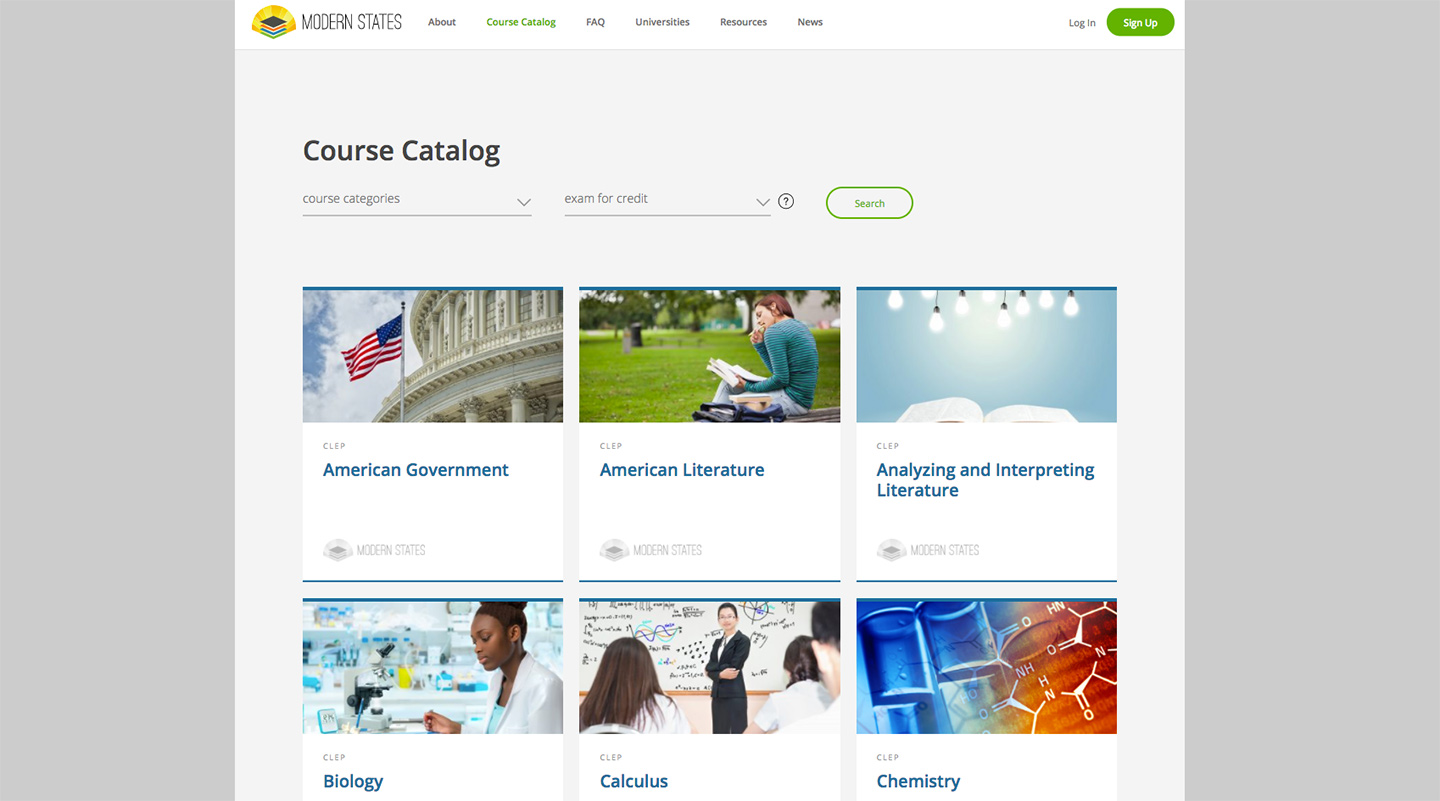The image size is (1440, 801).
Task: Click the Log In link
Action: click(x=1082, y=23)
